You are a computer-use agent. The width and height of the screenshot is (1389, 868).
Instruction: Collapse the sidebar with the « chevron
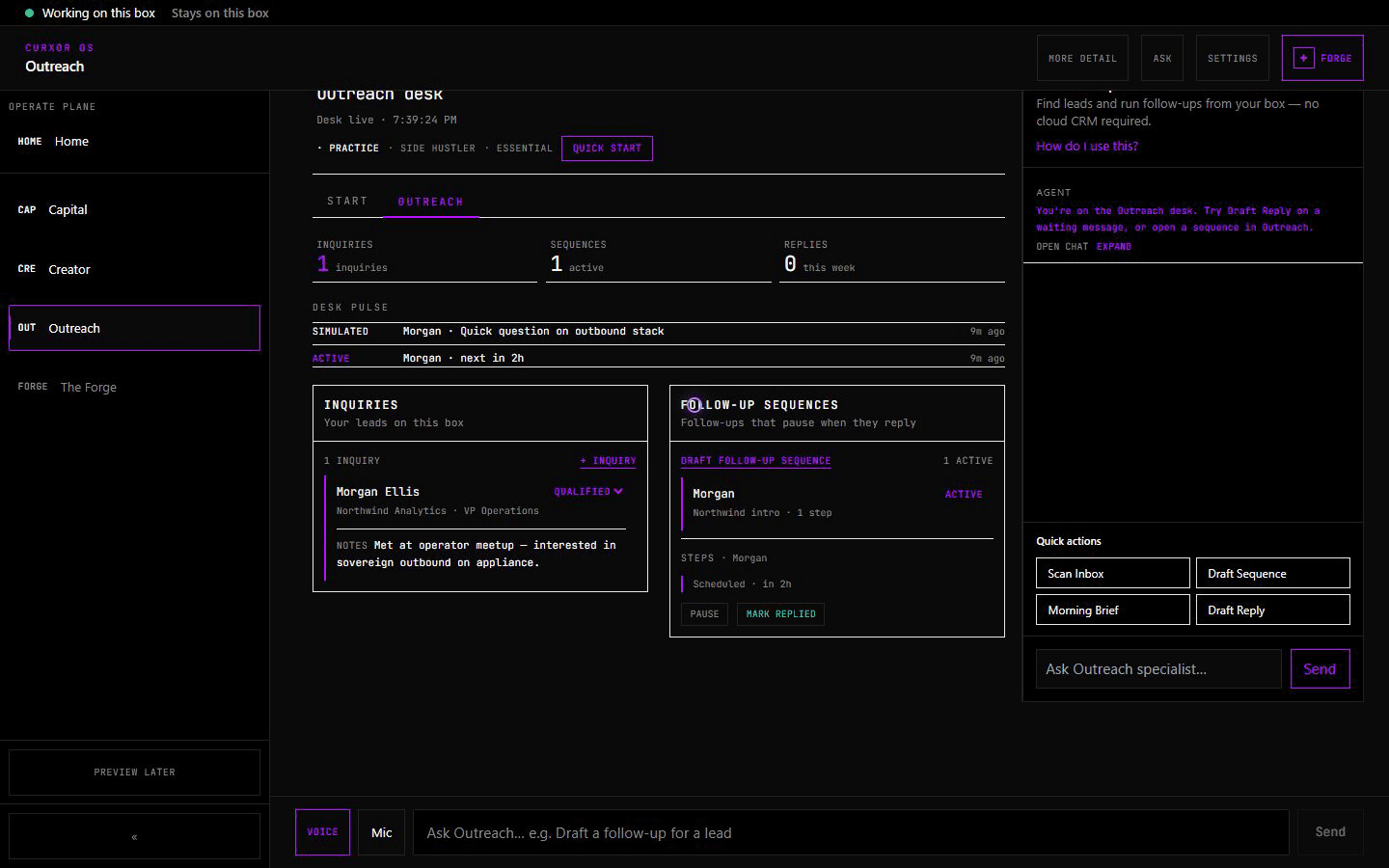134,836
